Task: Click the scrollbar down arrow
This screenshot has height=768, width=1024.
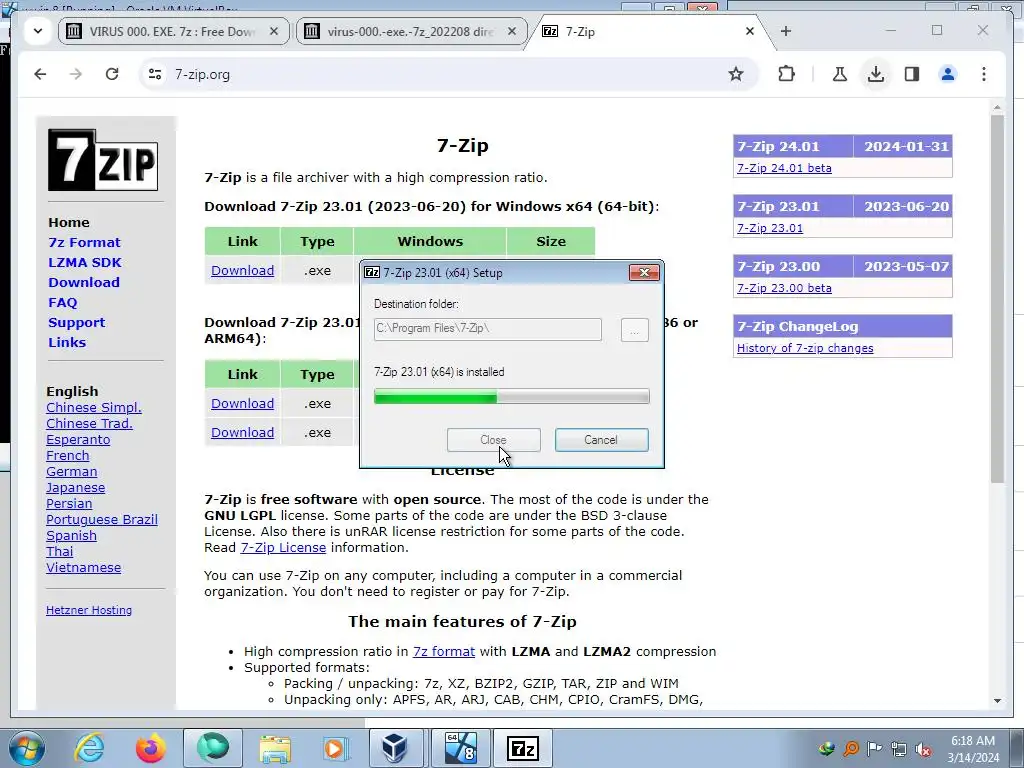Action: 997,701
